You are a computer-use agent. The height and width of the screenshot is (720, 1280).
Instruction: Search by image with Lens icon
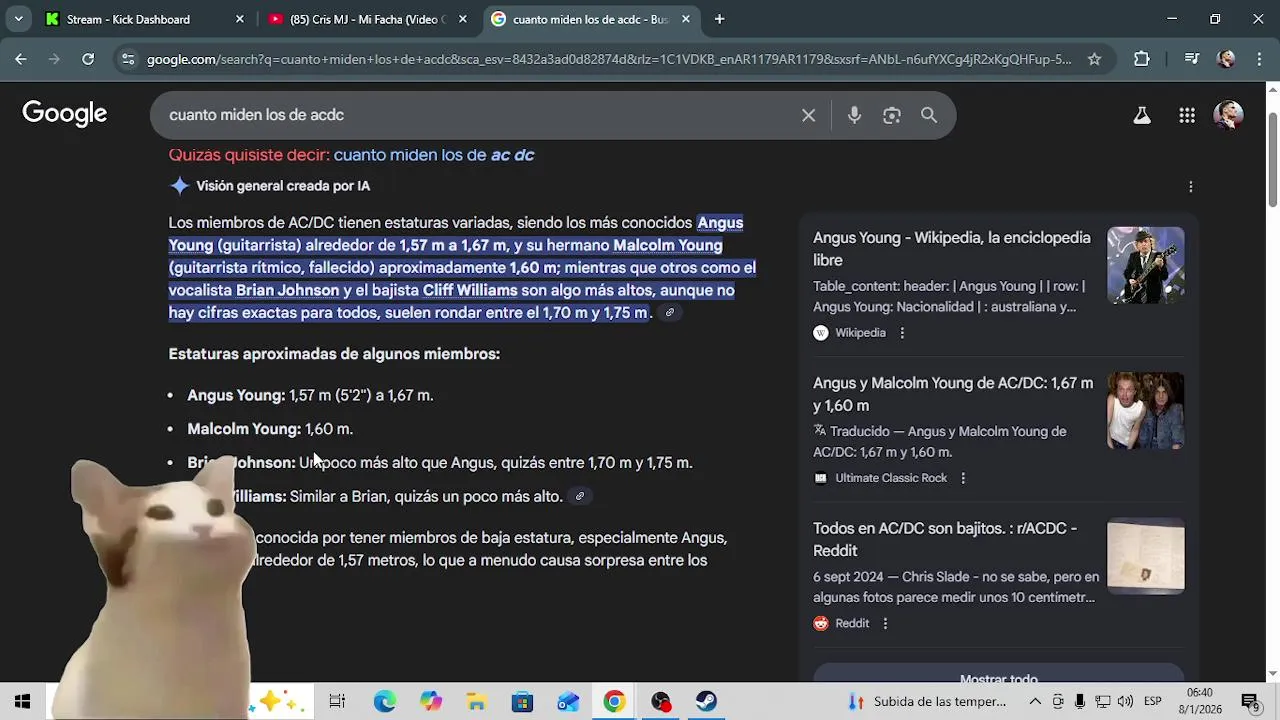892,115
